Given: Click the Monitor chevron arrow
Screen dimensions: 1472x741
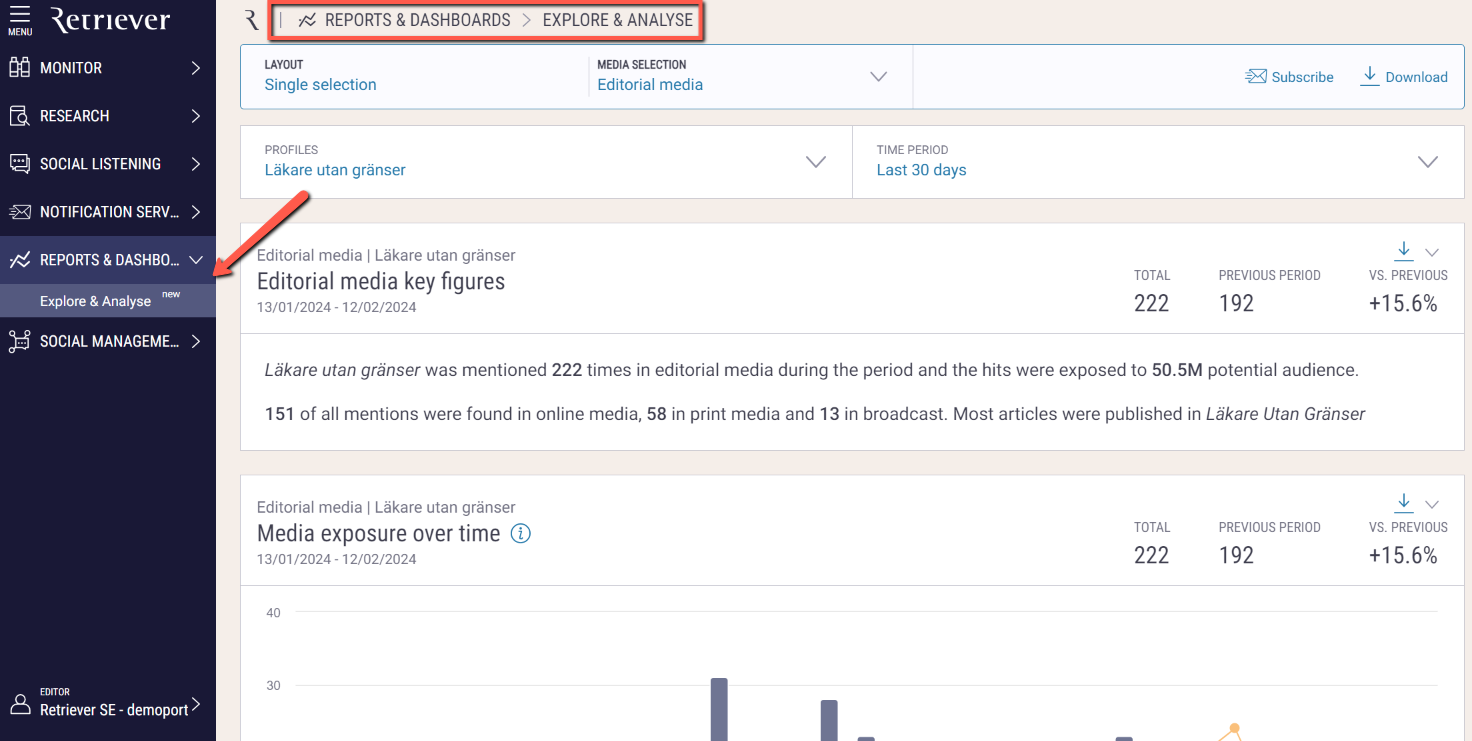Looking at the screenshot, I should click(196, 68).
